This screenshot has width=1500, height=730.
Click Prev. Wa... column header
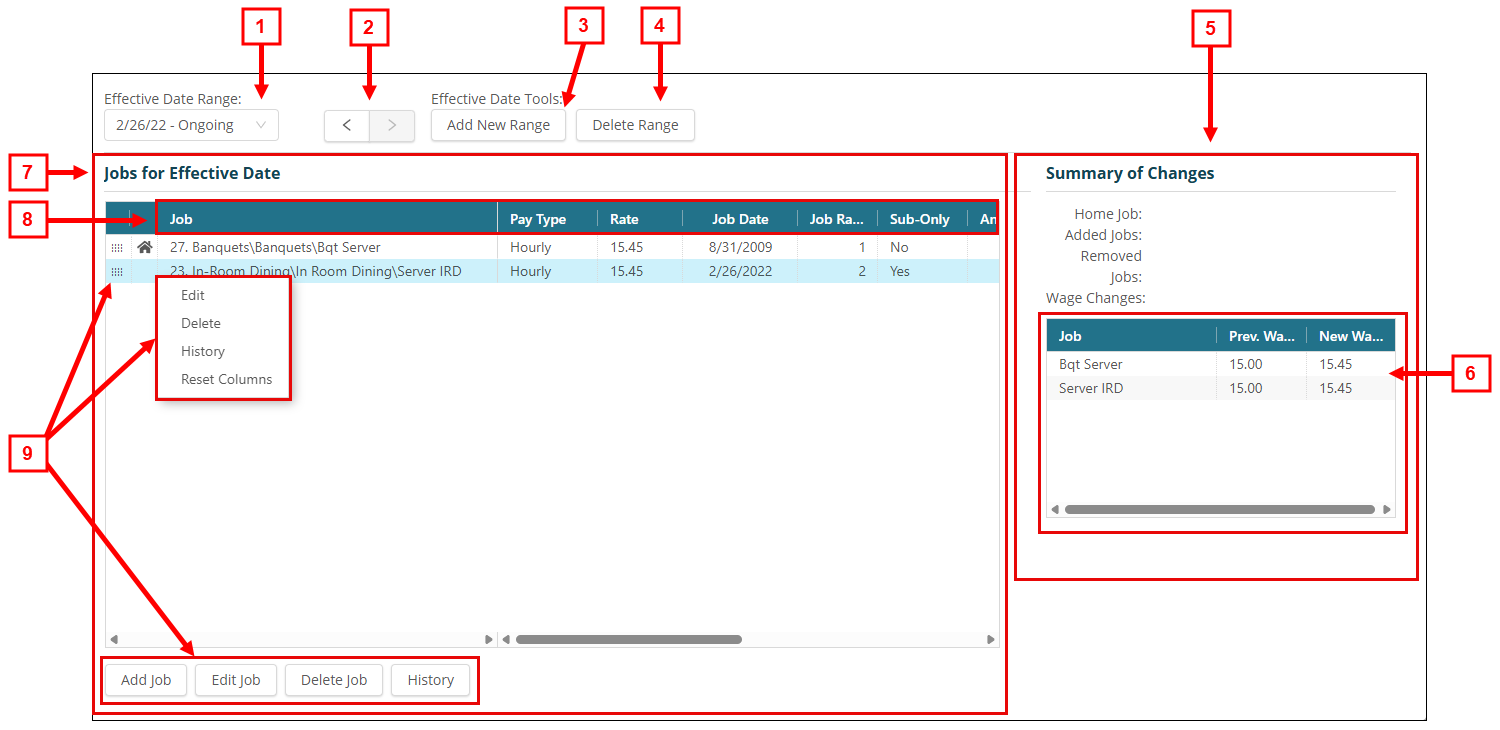[x=1261, y=336]
